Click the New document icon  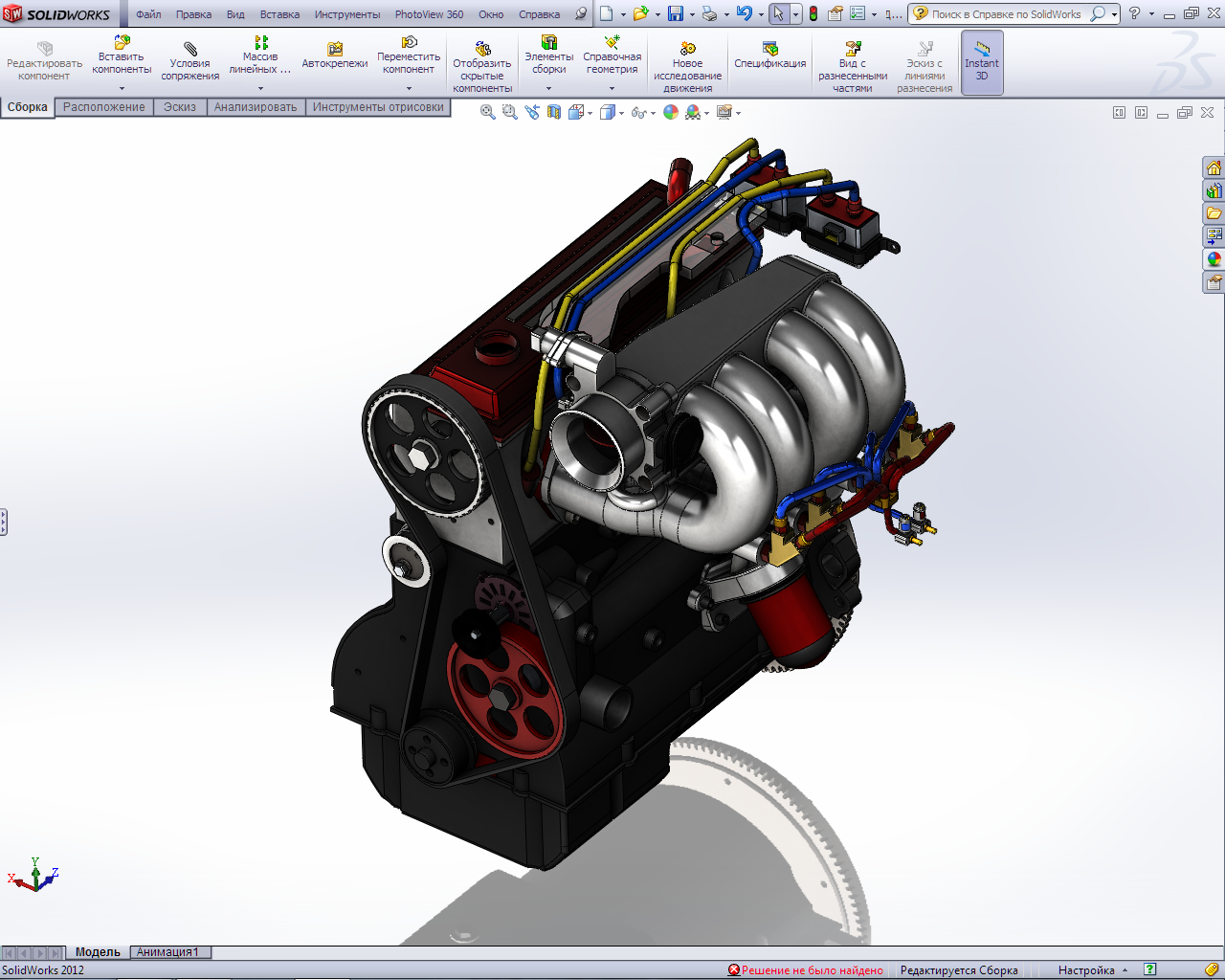[607, 13]
